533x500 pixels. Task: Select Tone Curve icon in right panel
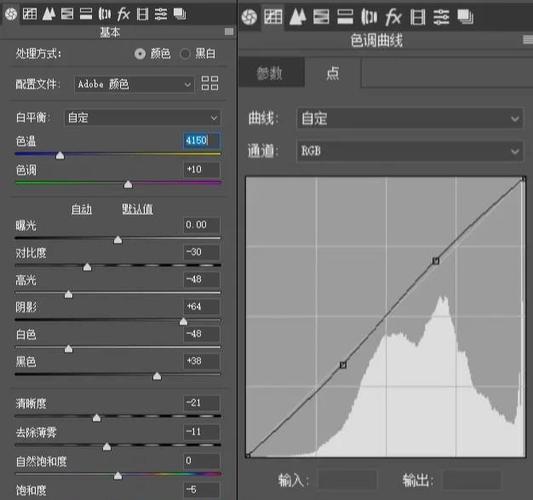[273, 17]
